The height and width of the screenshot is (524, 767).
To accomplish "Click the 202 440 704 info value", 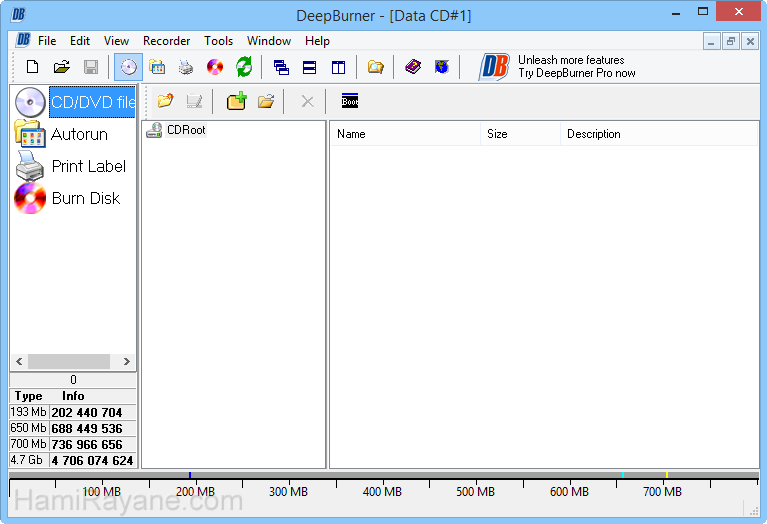I will click(87, 412).
